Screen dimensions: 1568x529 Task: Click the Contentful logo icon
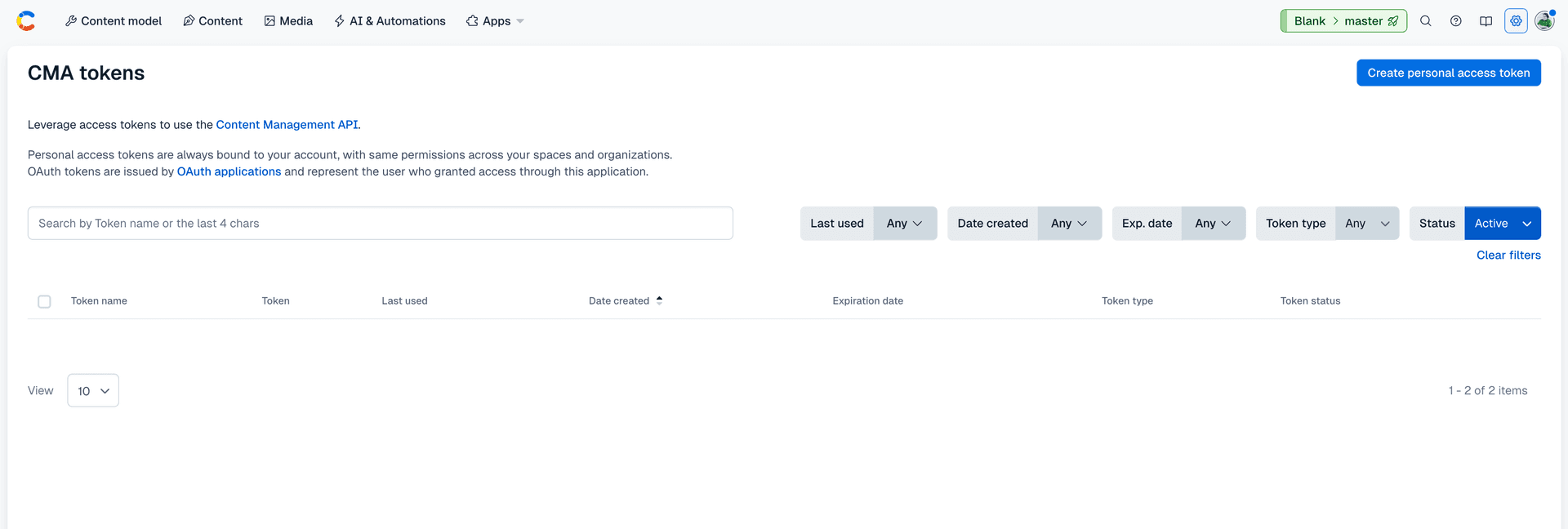[26, 21]
